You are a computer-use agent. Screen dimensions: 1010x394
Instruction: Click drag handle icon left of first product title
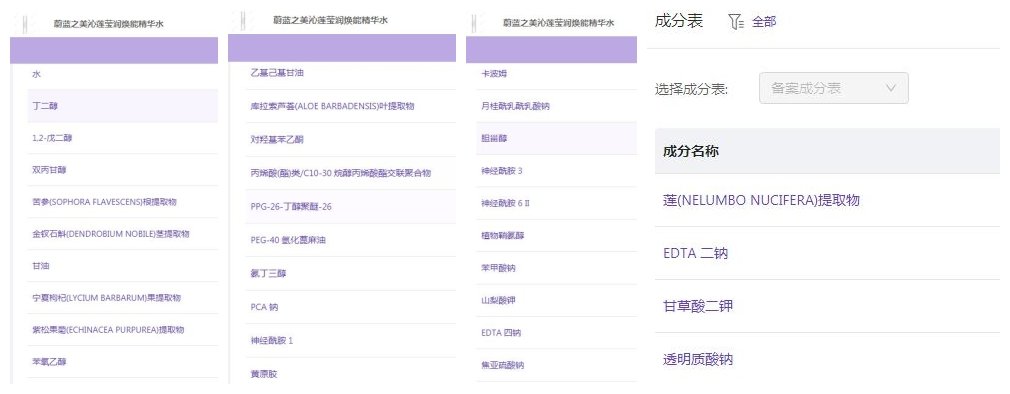(x=25, y=24)
